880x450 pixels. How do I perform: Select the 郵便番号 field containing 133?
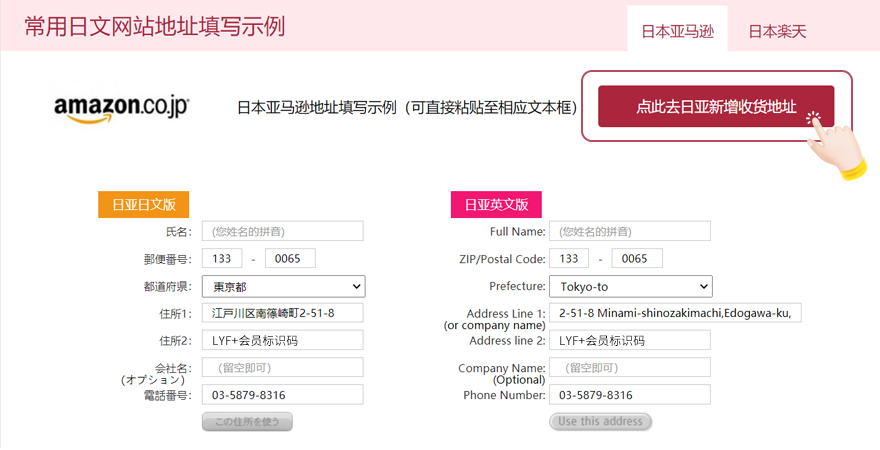222,259
